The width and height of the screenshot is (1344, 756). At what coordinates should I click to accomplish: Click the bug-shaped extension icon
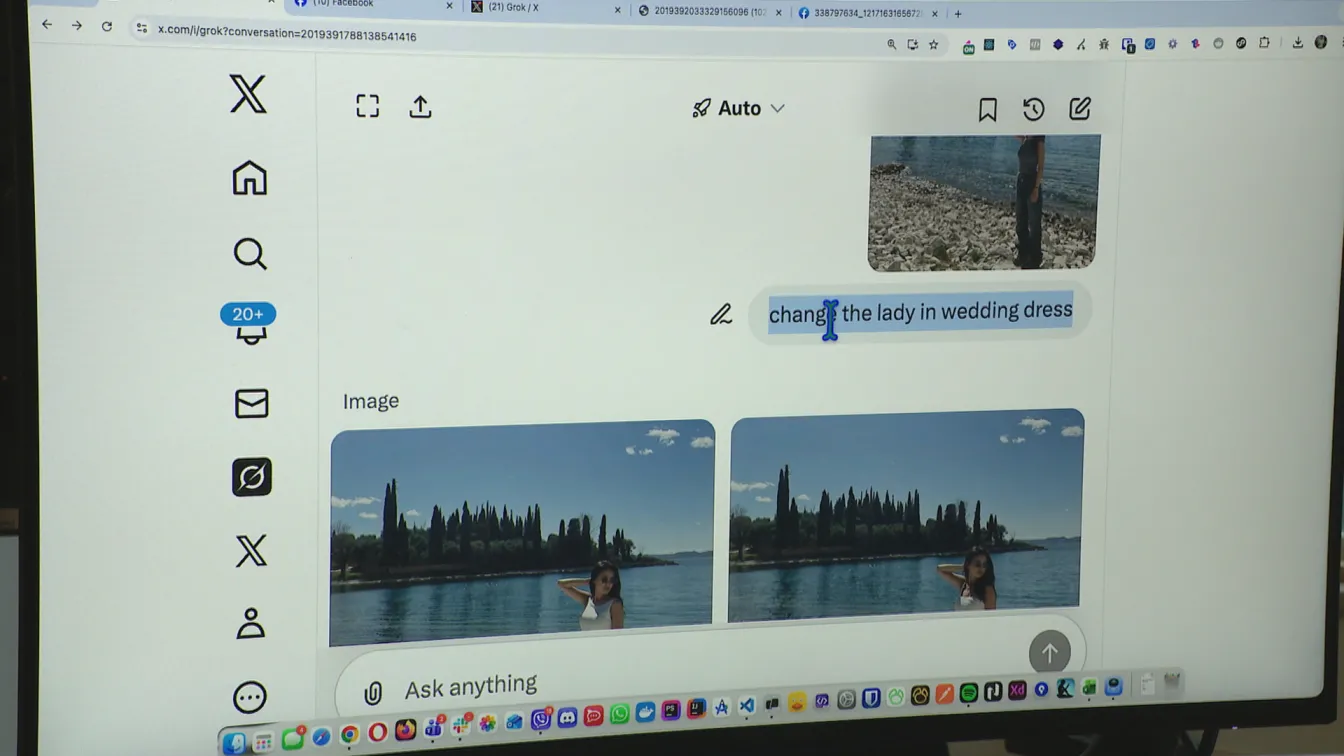click(x=1104, y=44)
